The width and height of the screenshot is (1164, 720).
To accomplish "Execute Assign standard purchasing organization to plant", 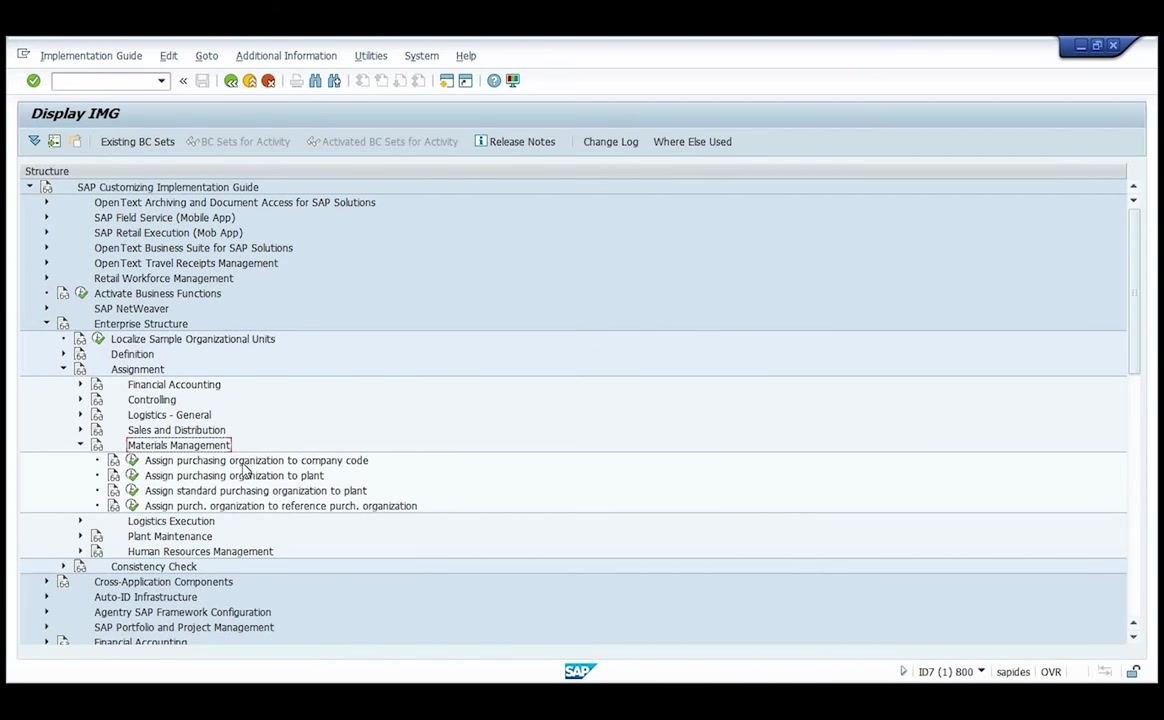I will (x=132, y=490).
